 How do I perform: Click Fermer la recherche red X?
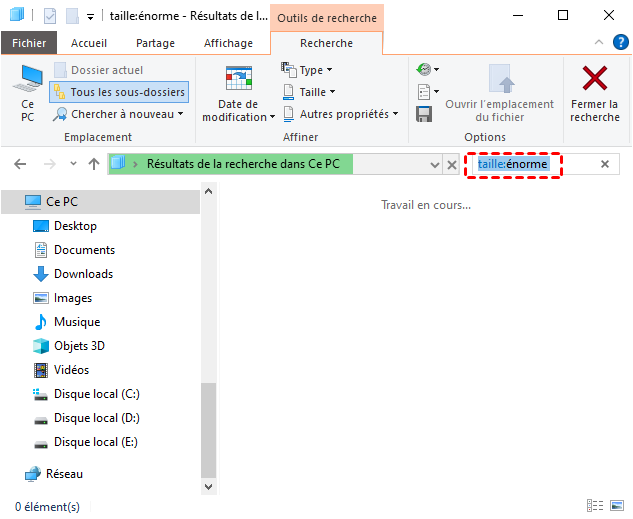pos(595,93)
